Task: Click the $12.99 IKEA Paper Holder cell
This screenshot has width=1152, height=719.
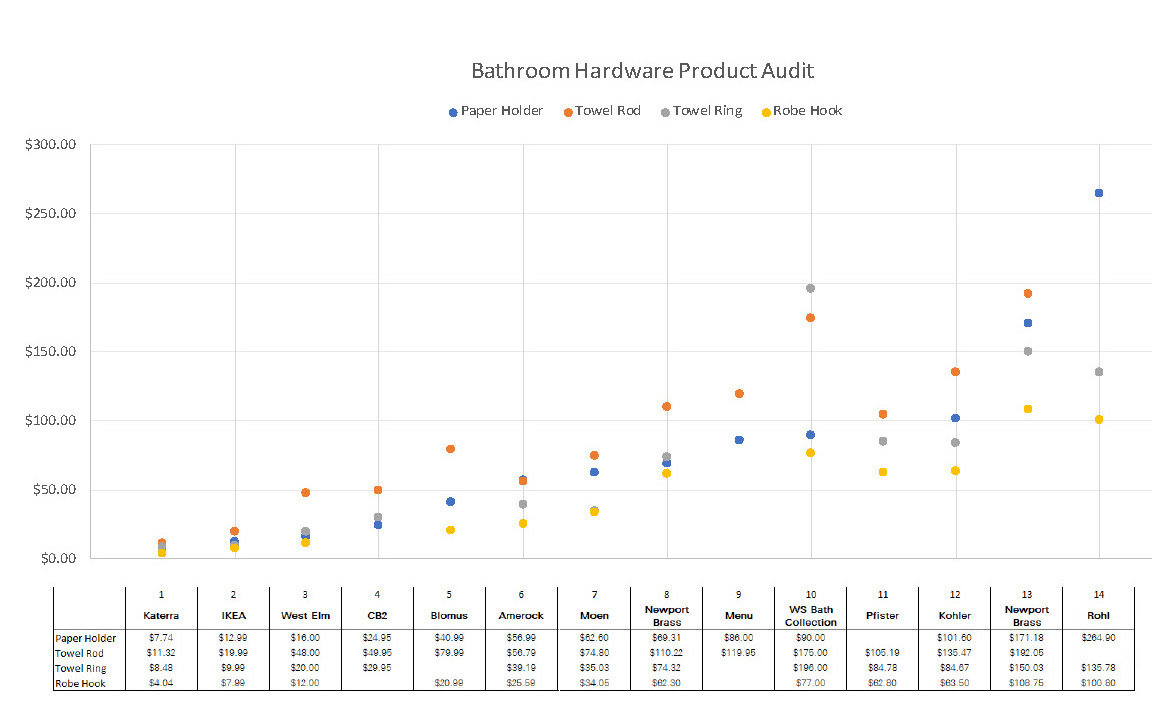Action: [233, 638]
